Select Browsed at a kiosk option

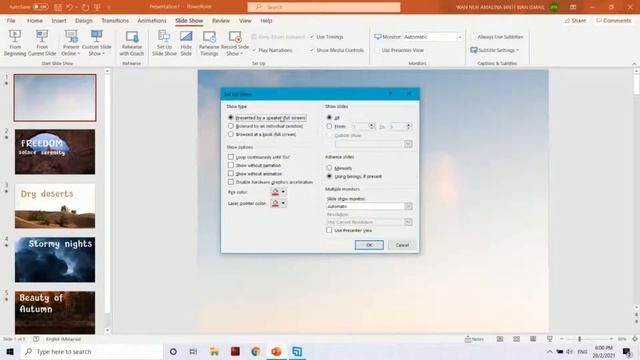click(x=231, y=134)
